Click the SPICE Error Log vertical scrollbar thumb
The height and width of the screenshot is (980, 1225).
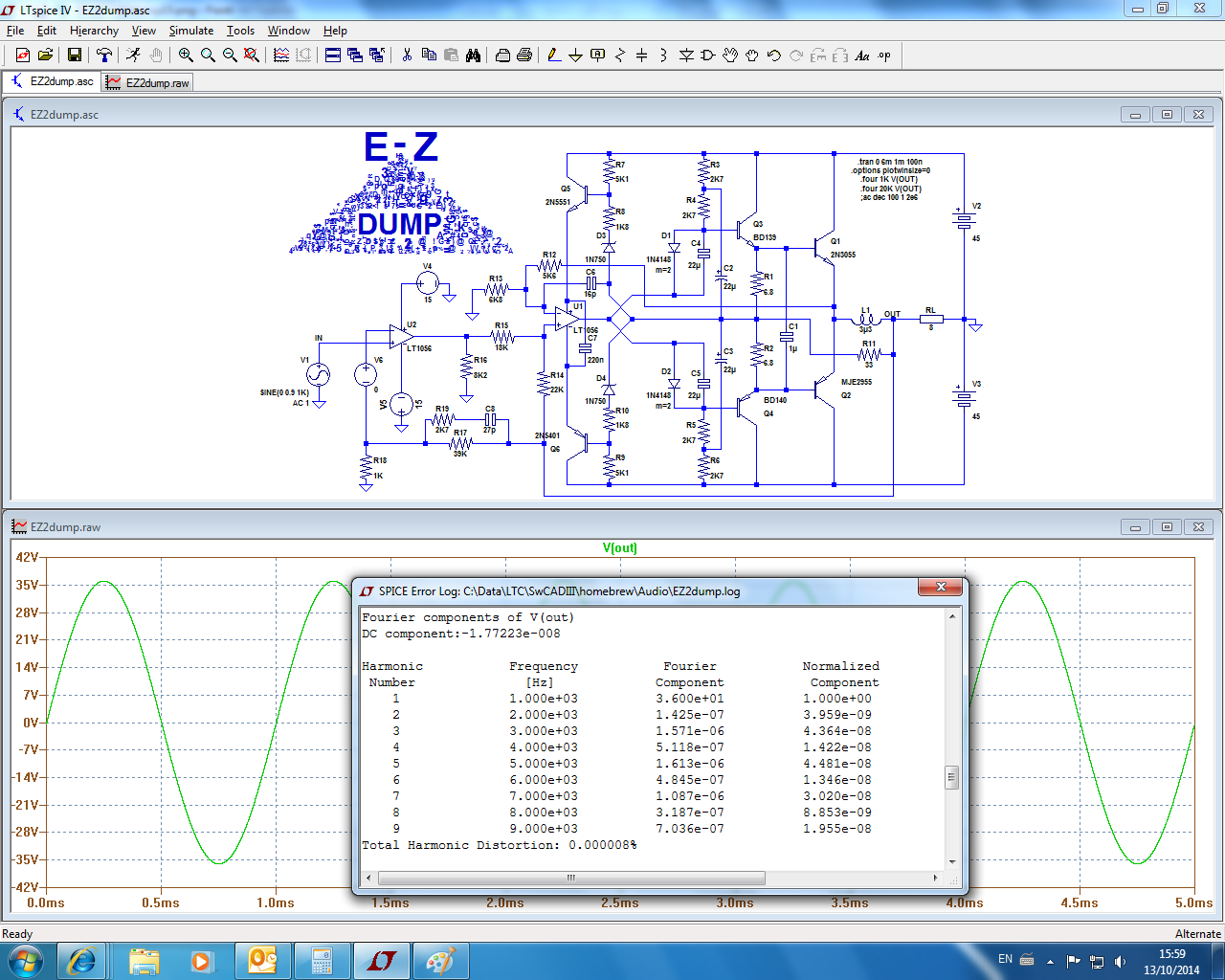click(x=951, y=777)
